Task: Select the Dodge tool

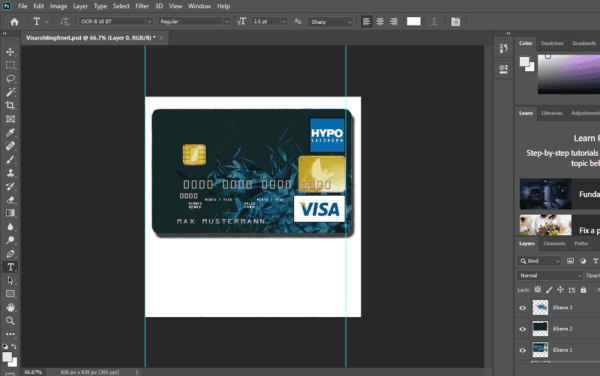Action: [10, 240]
